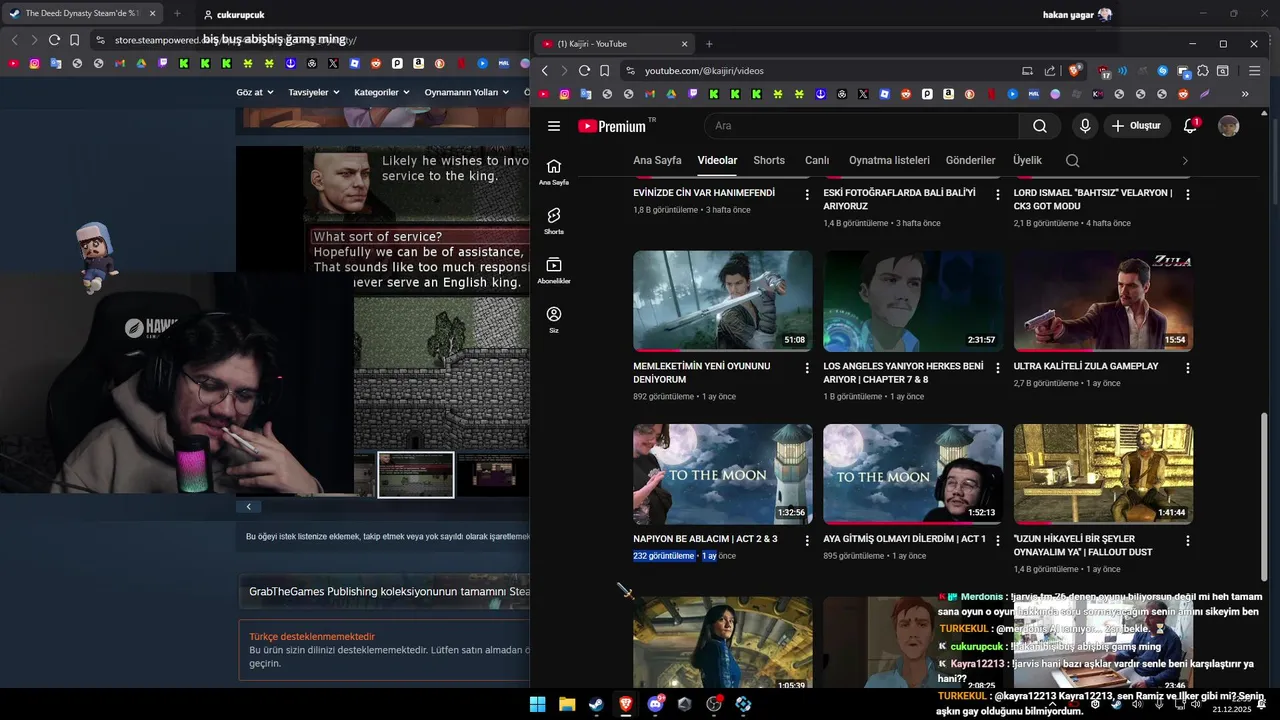Open the YouTube account avatar menu
The height and width of the screenshot is (720, 1280).
pos(1229,126)
